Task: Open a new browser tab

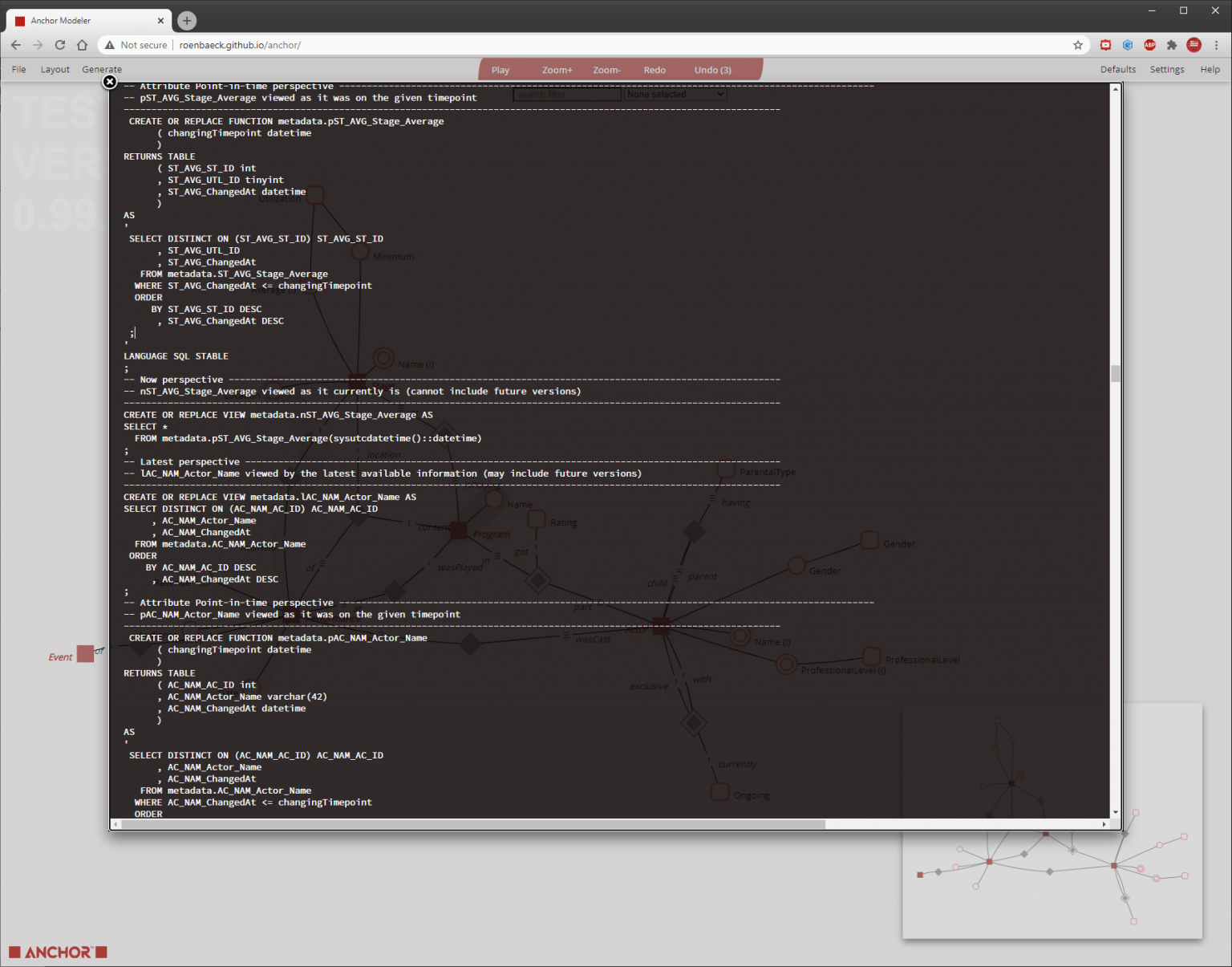Action: tap(187, 21)
